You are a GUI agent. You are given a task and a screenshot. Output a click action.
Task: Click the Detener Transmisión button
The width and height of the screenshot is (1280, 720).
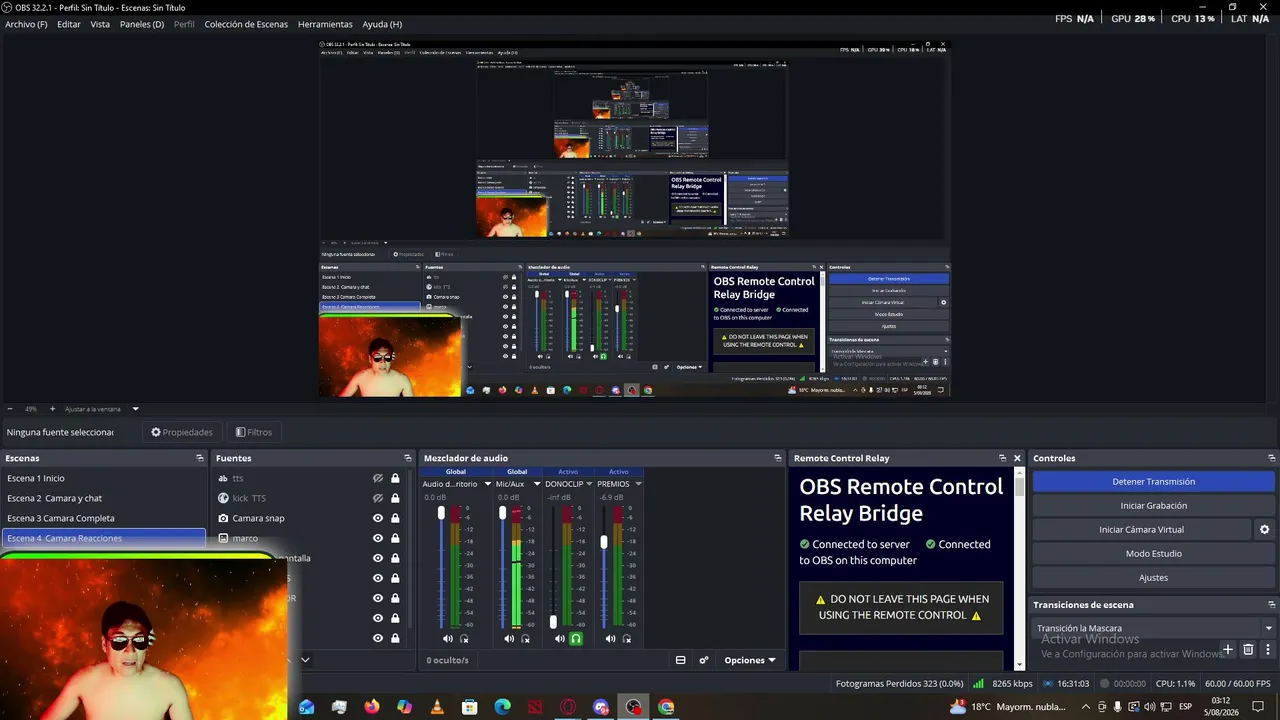(1154, 482)
